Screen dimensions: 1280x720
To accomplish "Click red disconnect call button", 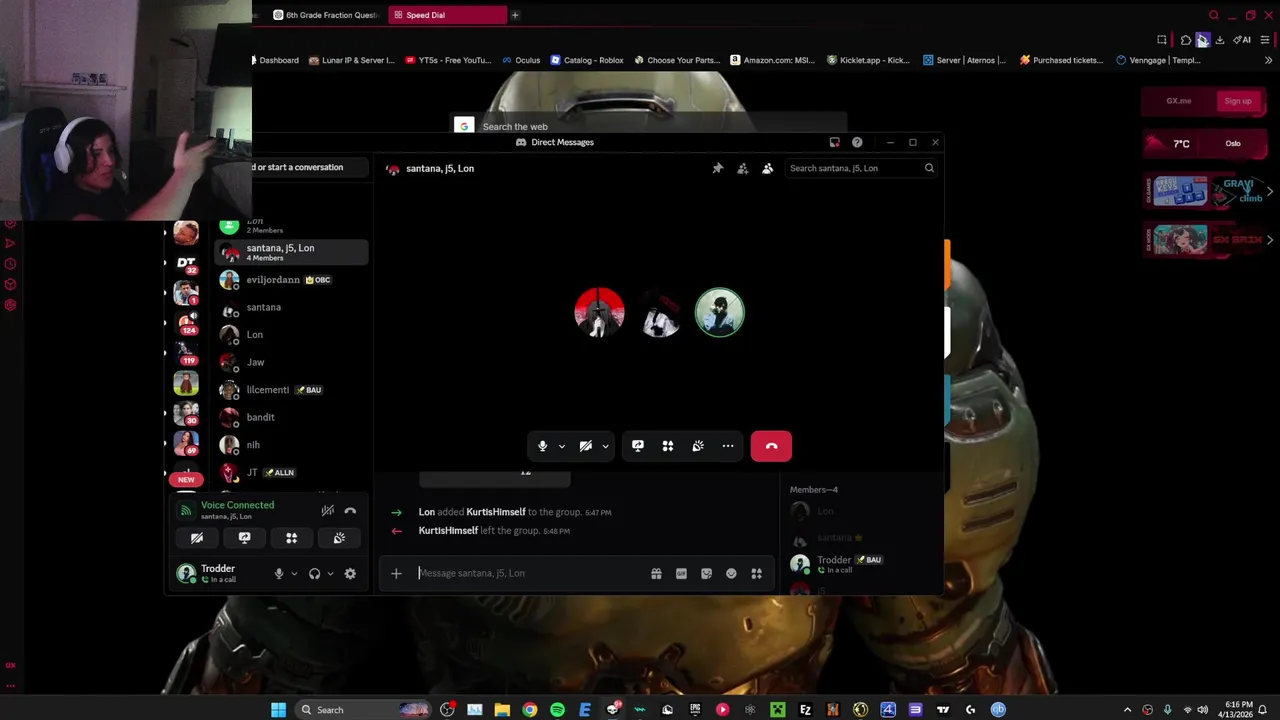I will (x=771, y=446).
